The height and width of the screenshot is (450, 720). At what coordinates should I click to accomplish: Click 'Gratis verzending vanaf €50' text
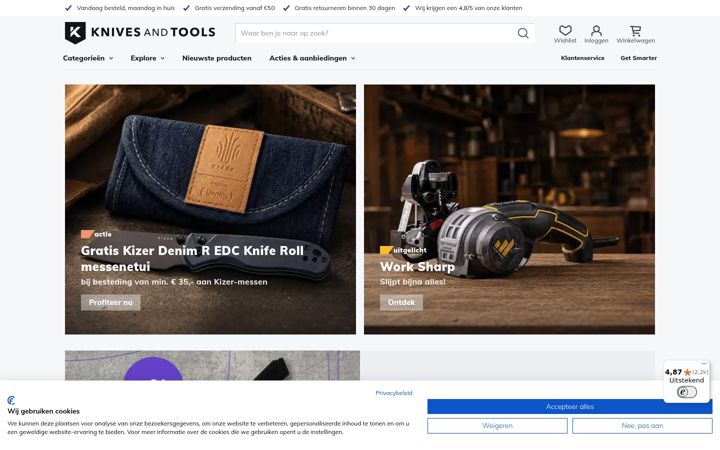tap(235, 8)
